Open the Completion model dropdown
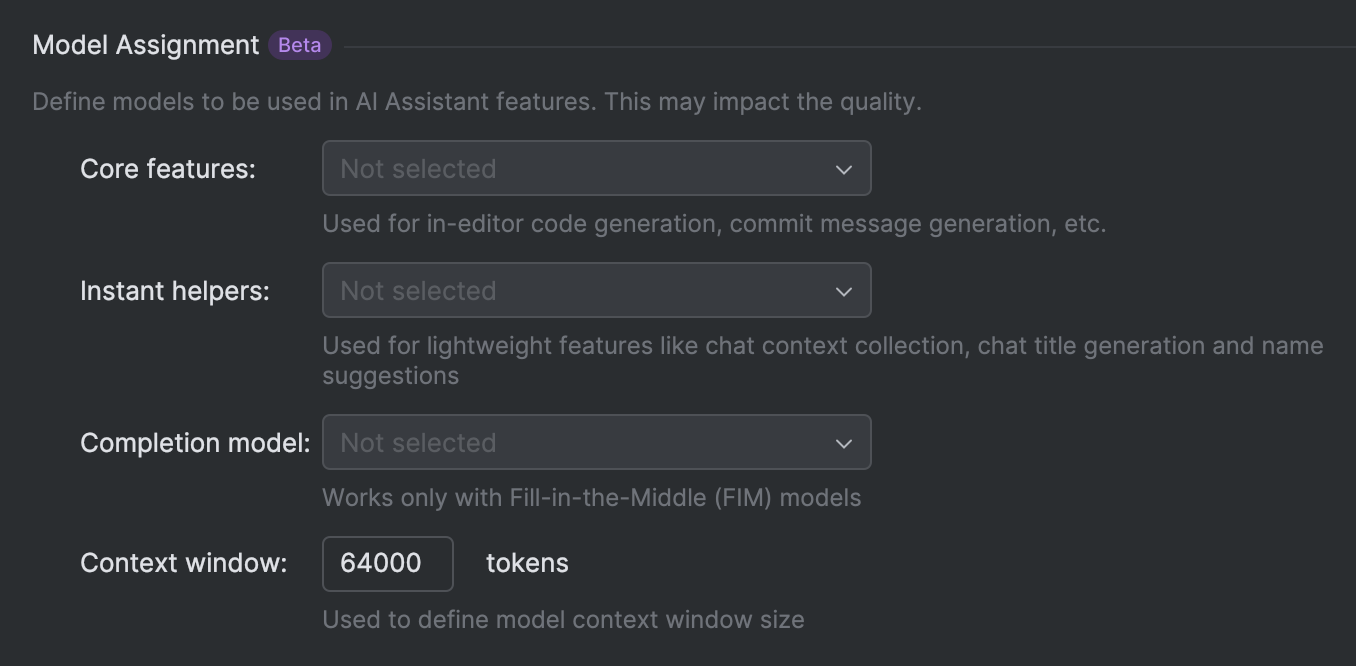This screenshot has height=666, width=1356. tap(596, 442)
